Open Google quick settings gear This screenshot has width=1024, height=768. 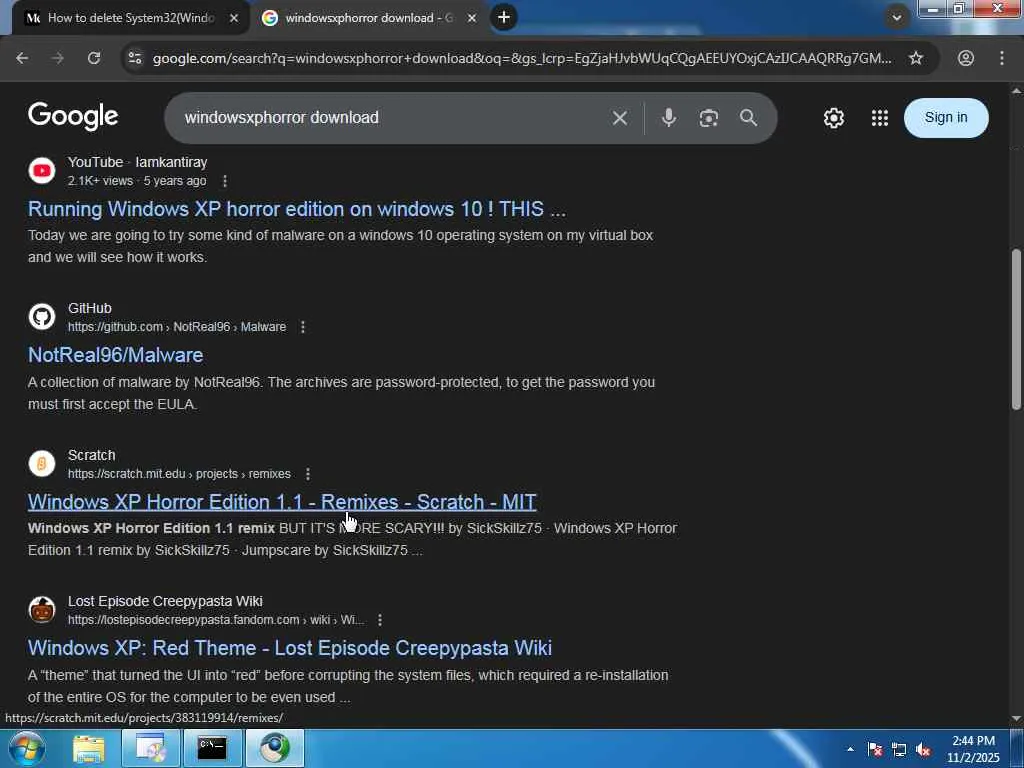pos(833,118)
